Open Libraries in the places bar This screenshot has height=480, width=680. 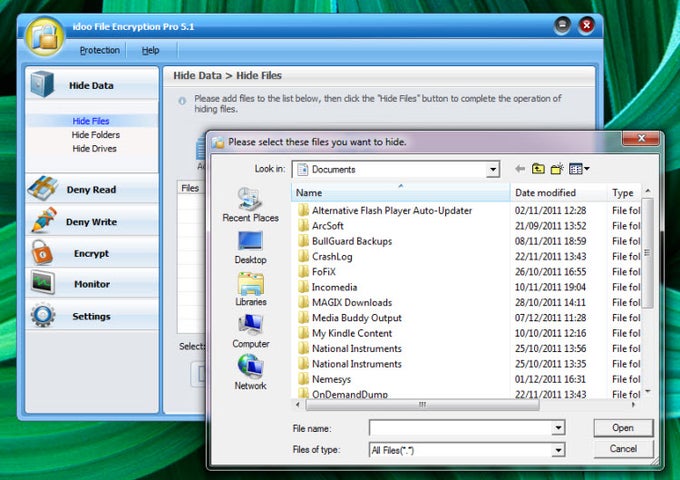pyautogui.click(x=250, y=289)
